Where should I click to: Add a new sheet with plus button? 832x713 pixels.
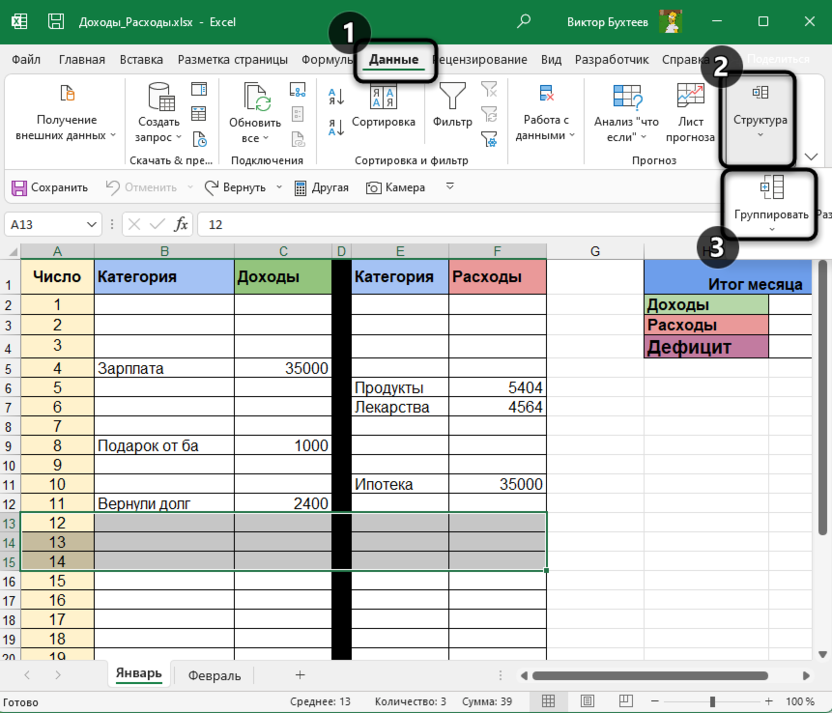pyautogui.click(x=299, y=675)
